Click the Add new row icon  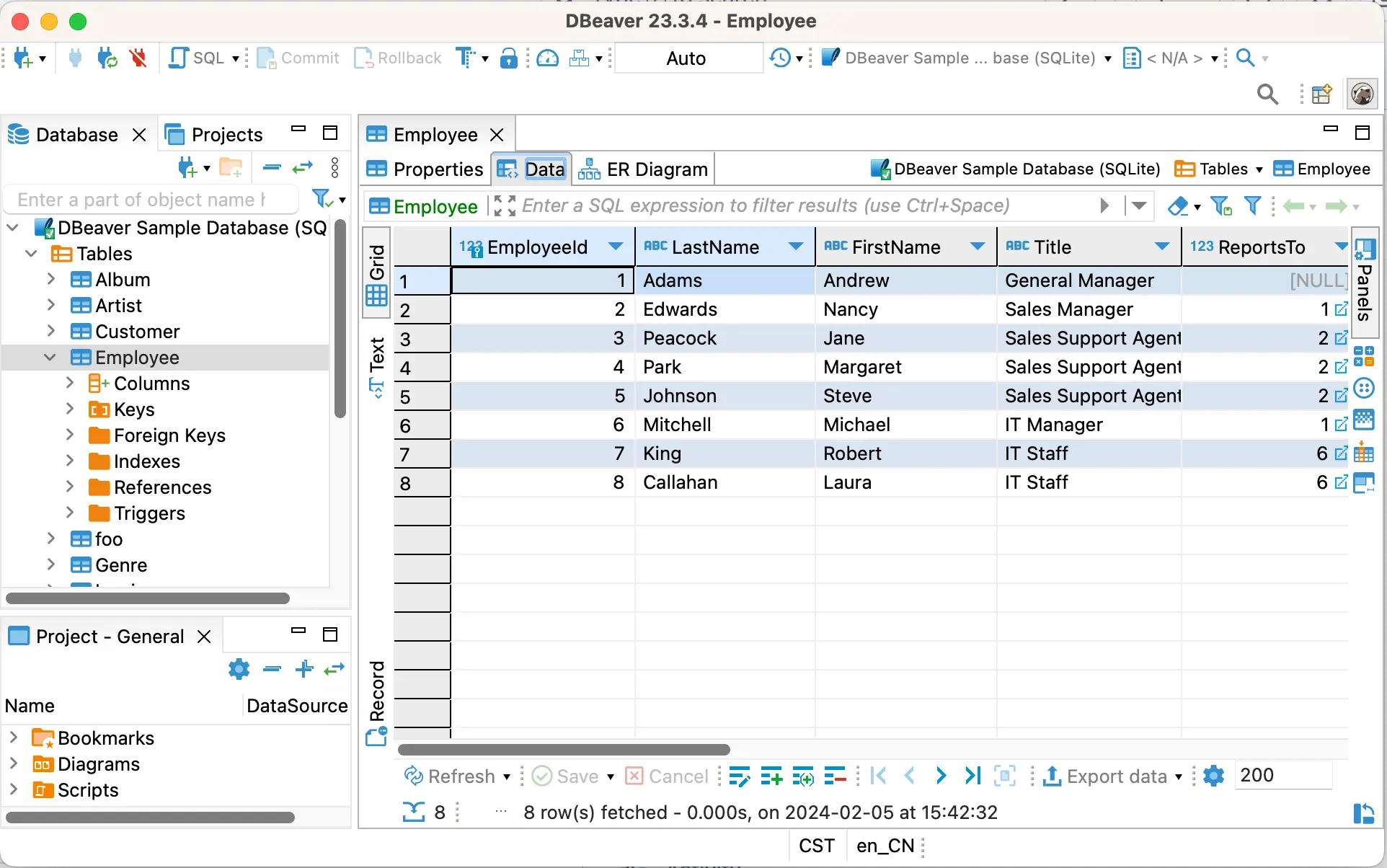coord(771,776)
